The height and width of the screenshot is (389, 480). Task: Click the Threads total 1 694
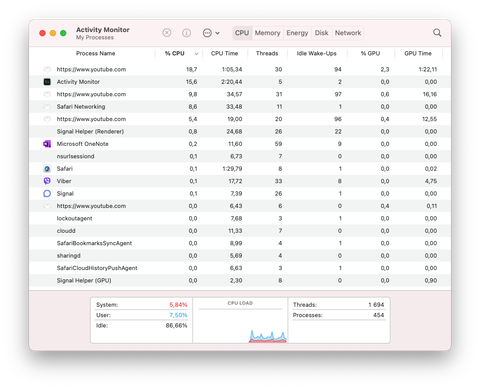[x=376, y=305]
